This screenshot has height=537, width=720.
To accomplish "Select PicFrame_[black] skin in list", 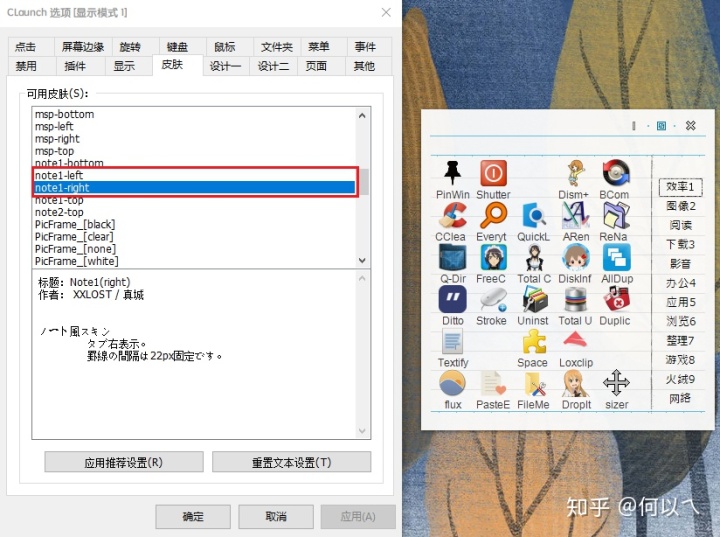I will (x=194, y=225).
